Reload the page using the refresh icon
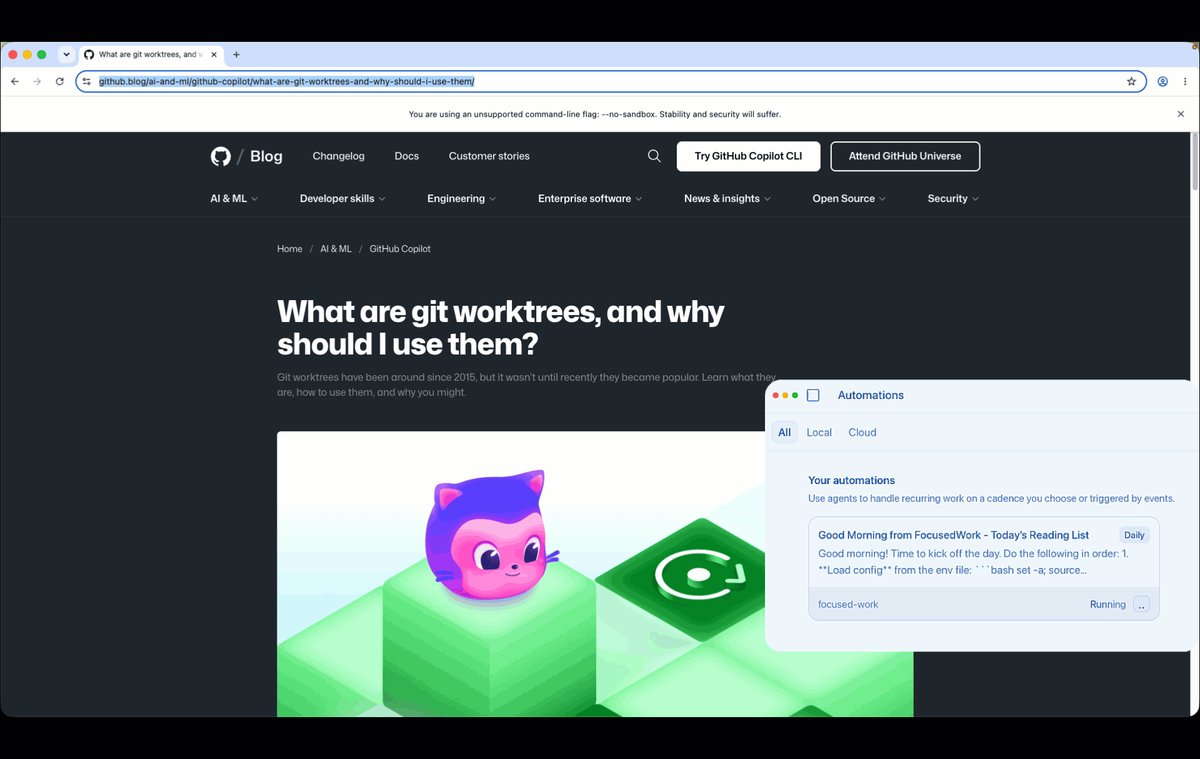The image size is (1200, 759). [60, 81]
